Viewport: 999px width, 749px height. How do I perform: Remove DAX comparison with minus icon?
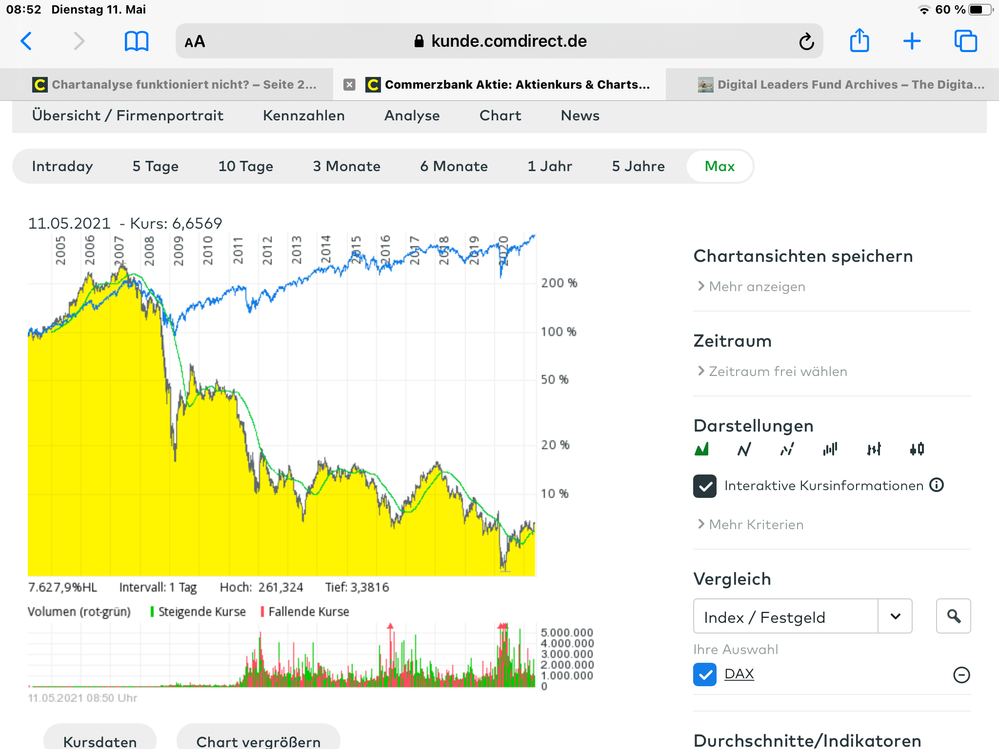coord(961,675)
